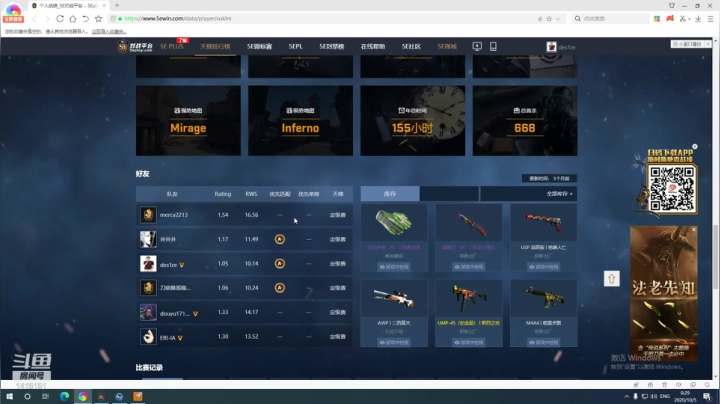720x404 pixels.
Task: Click the desktop client download icon
Action: click(477, 46)
